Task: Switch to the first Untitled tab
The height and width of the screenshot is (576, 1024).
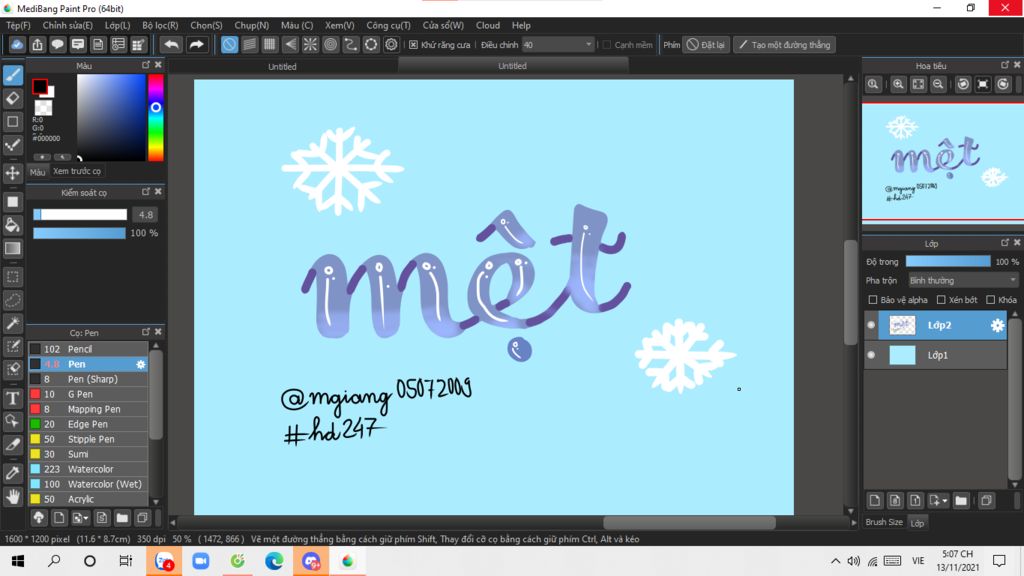Action: pyautogui.click(x=282, y=67)
